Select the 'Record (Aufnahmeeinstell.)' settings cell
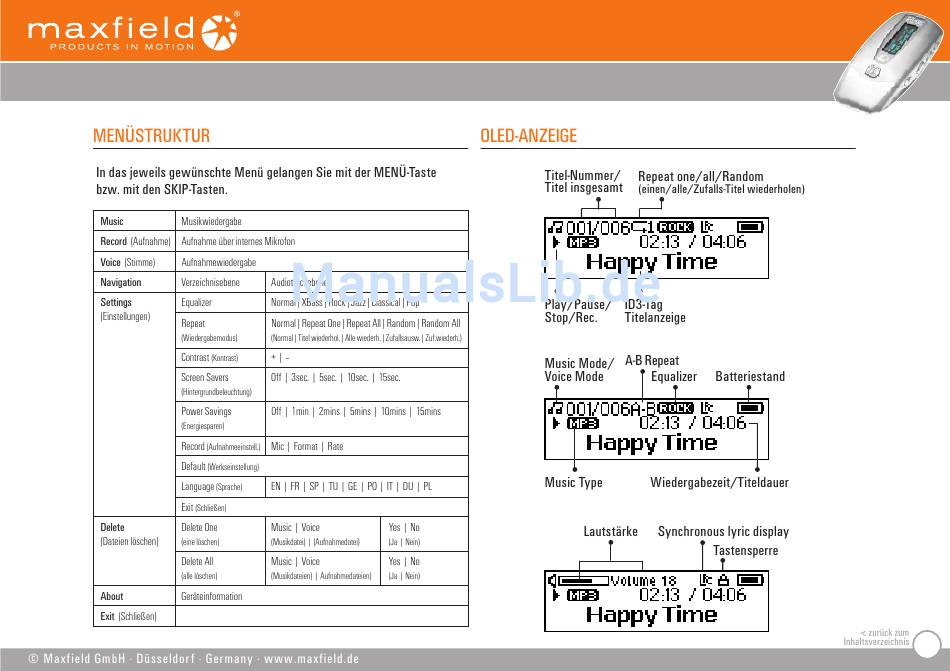Screen dimensions: 950x671 point(221,446)
